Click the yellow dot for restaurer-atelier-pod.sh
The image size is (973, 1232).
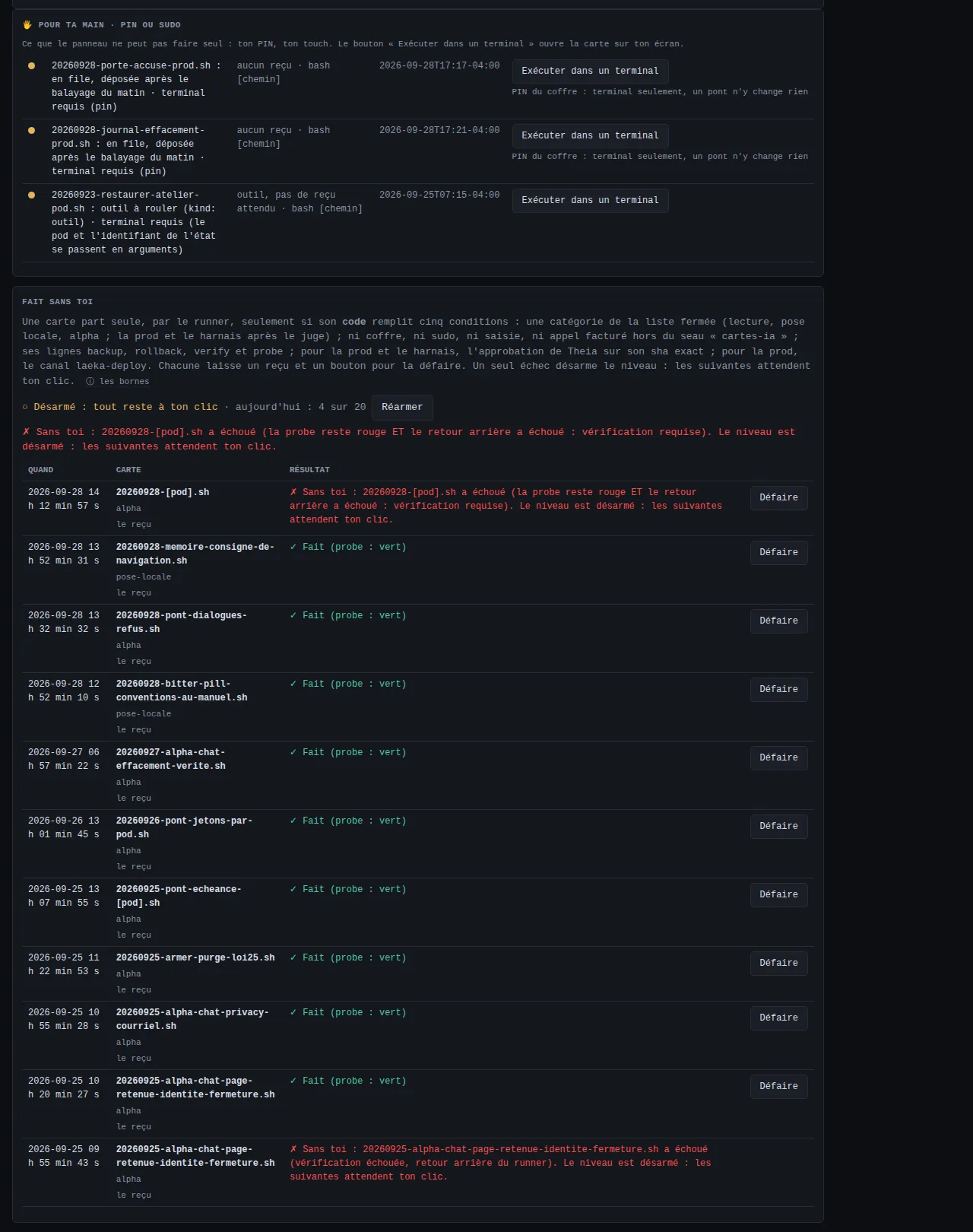[31, 195]
